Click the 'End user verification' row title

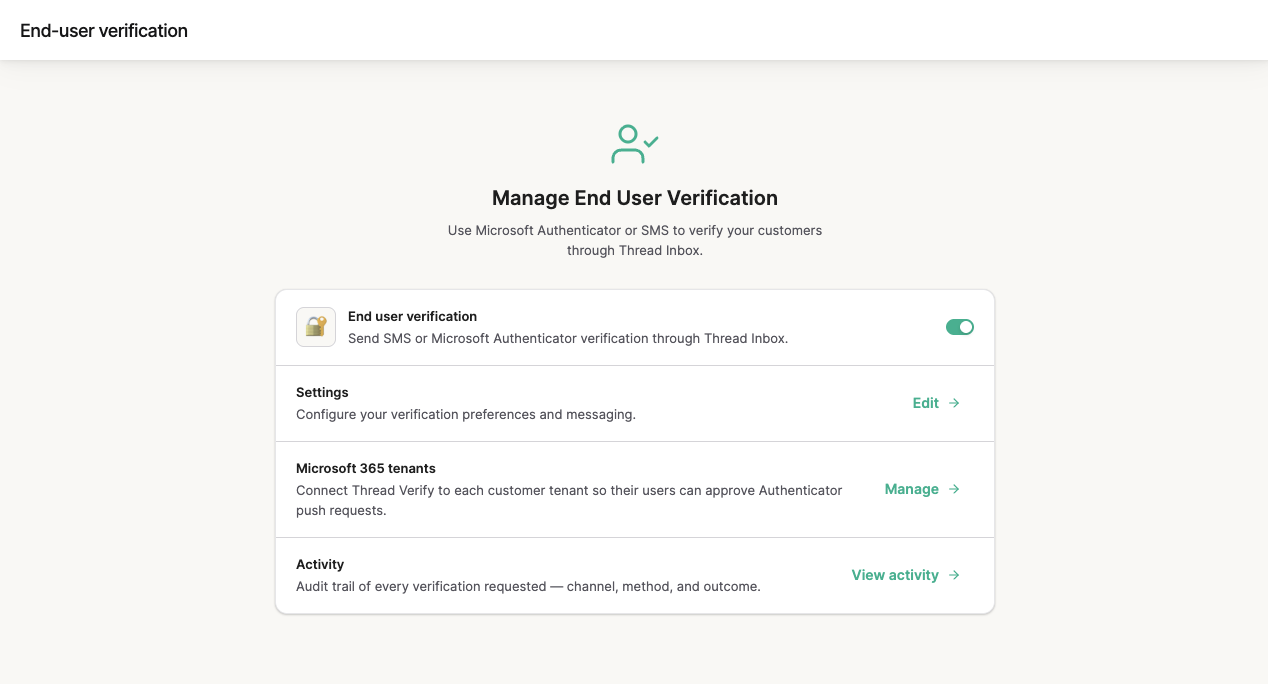point(412,316)
